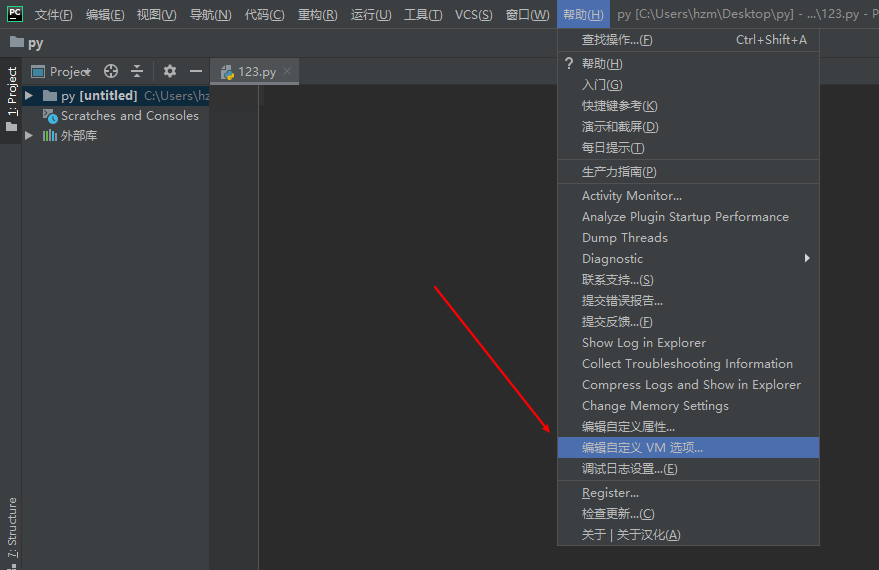879x570 pixels.
Task: Click the PyCharm logo icon
Action: click(x=15, y=13)
